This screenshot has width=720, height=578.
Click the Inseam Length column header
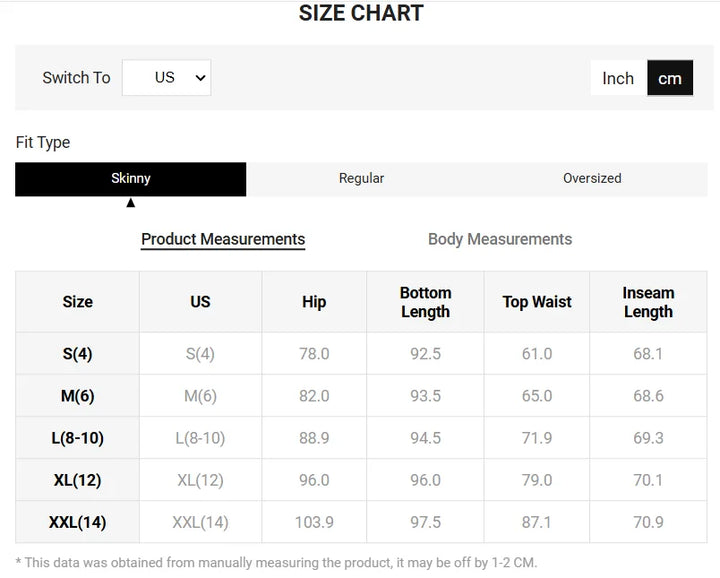pos(648,302)
